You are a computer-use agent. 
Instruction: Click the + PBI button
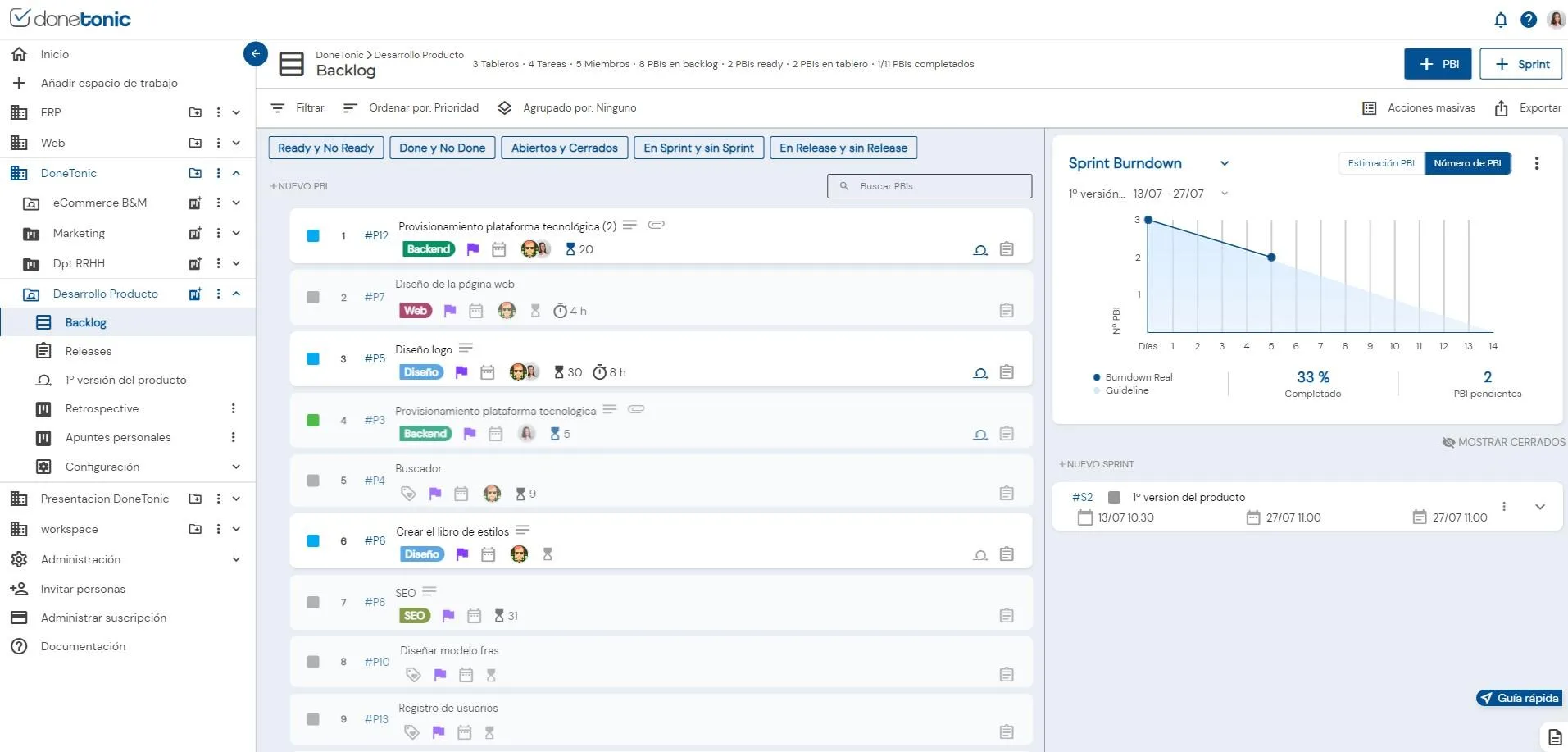click(1438, 64)
